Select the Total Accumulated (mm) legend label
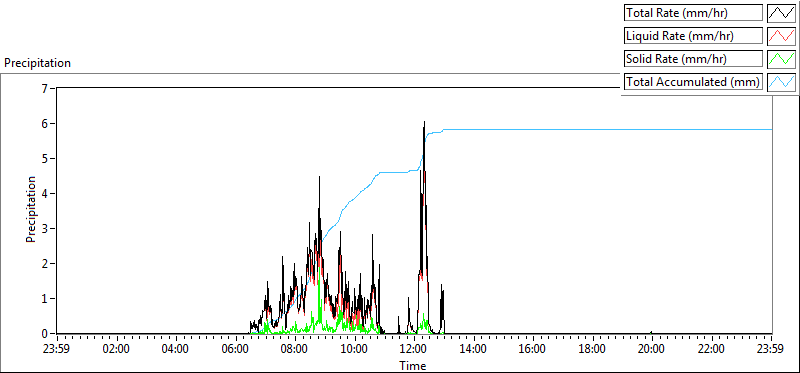This screenshot has width=800, height=373. click(693, 82)
